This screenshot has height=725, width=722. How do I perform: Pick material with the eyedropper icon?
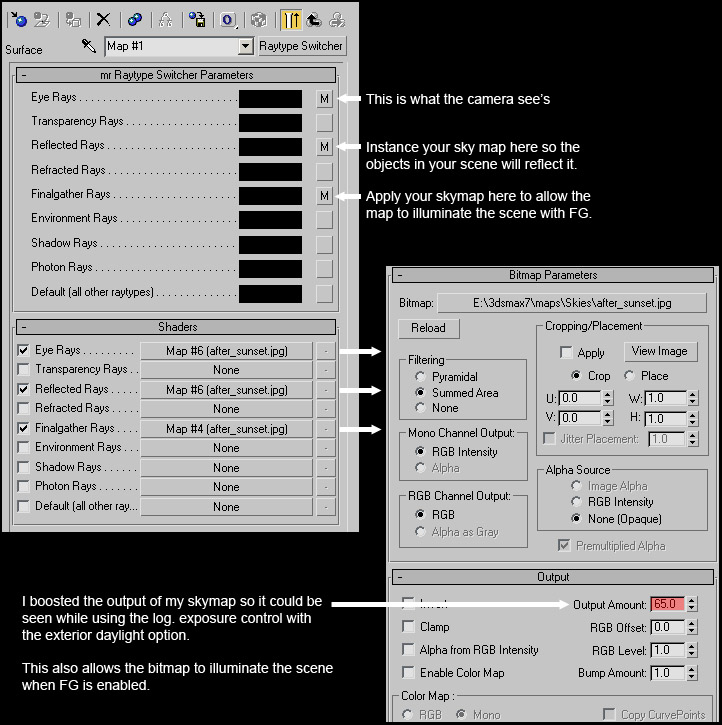[88, 46]
